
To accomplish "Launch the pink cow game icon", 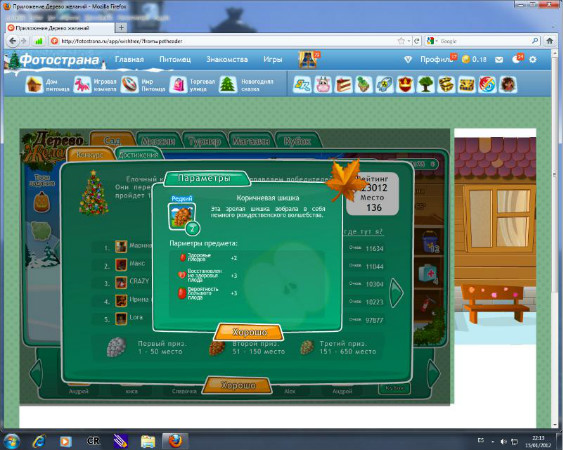I will coord(323,85).
